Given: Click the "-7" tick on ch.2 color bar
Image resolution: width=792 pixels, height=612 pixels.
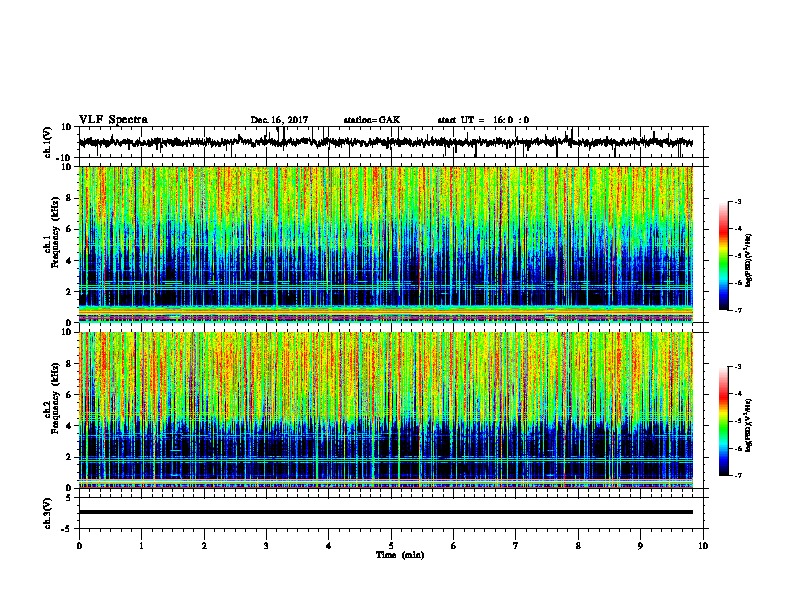Looking at the screenshot, I should coord(737,475).
